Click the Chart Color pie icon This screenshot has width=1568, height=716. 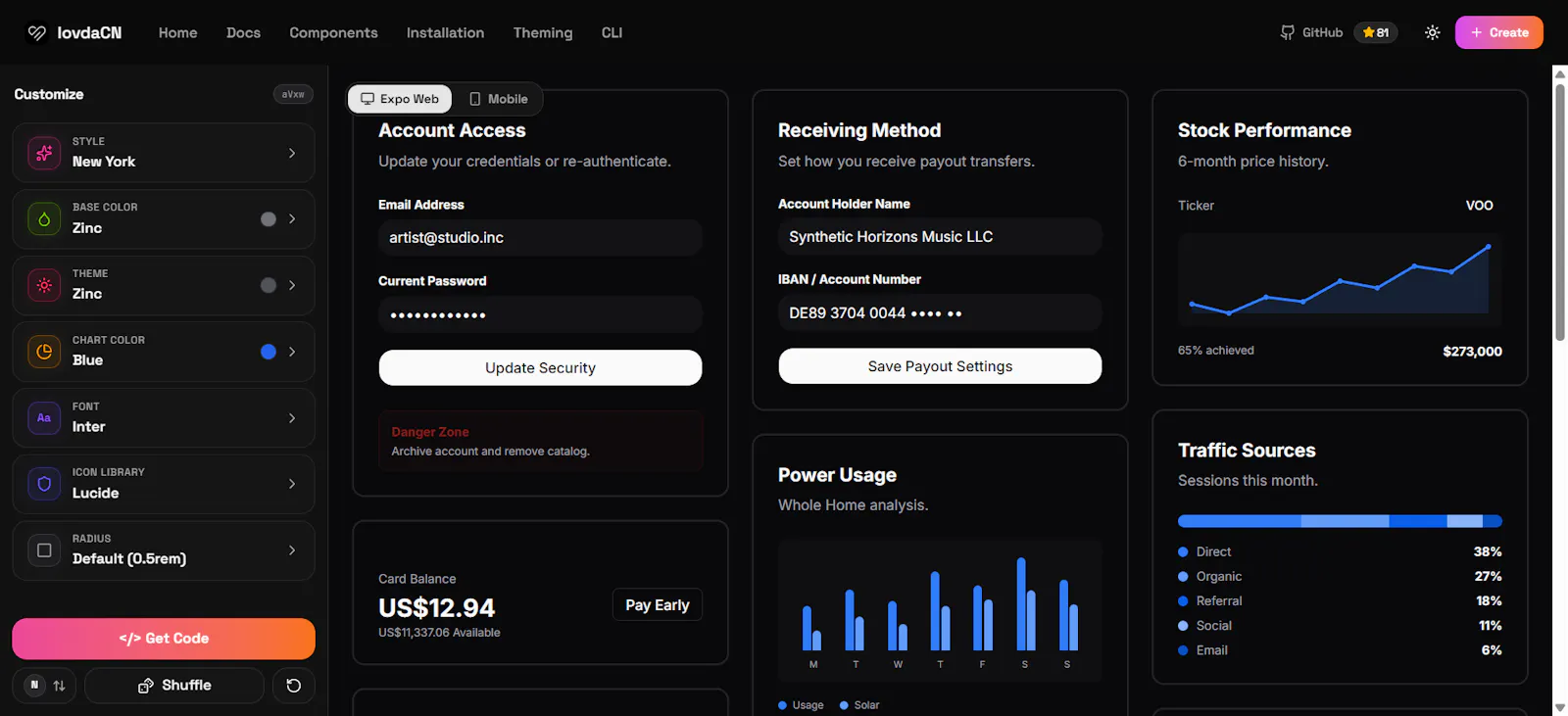point(44,352)
